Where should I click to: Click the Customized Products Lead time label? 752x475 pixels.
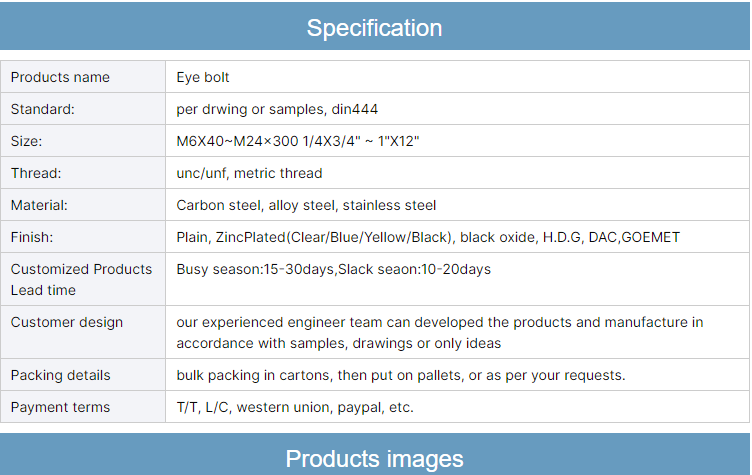pyautogui.click(x=81, y=279)
